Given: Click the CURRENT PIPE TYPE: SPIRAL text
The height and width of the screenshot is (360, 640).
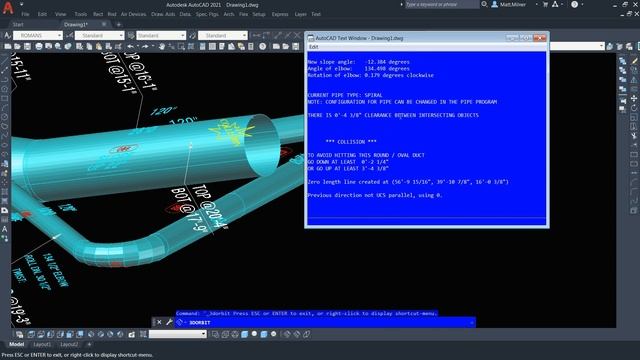Looking at the screenshot, I should coord(345,95).
